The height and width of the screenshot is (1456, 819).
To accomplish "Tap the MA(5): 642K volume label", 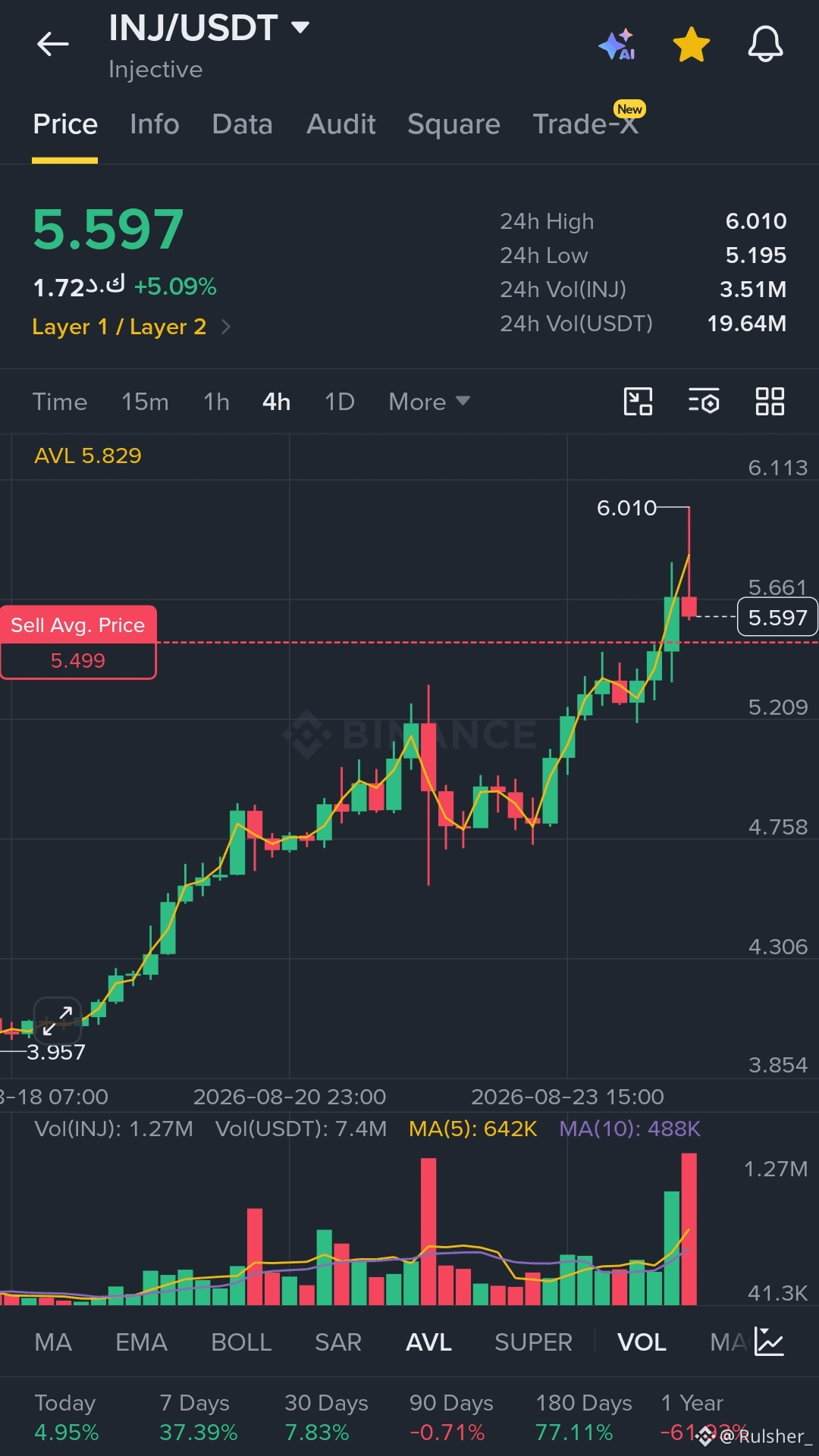I will [472, 1129].
